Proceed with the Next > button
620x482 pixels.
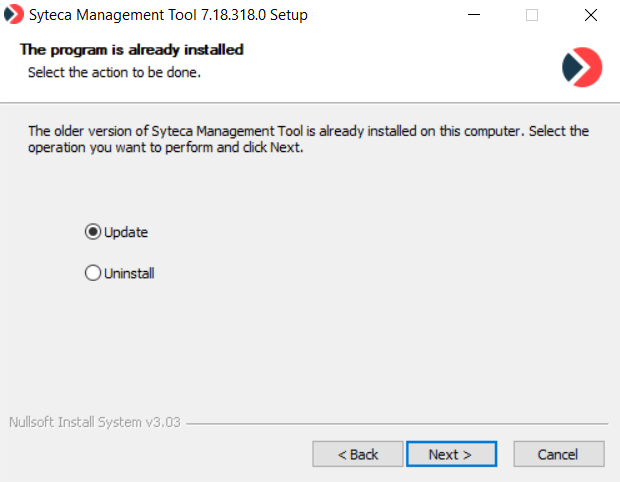(x=450, y=454)
